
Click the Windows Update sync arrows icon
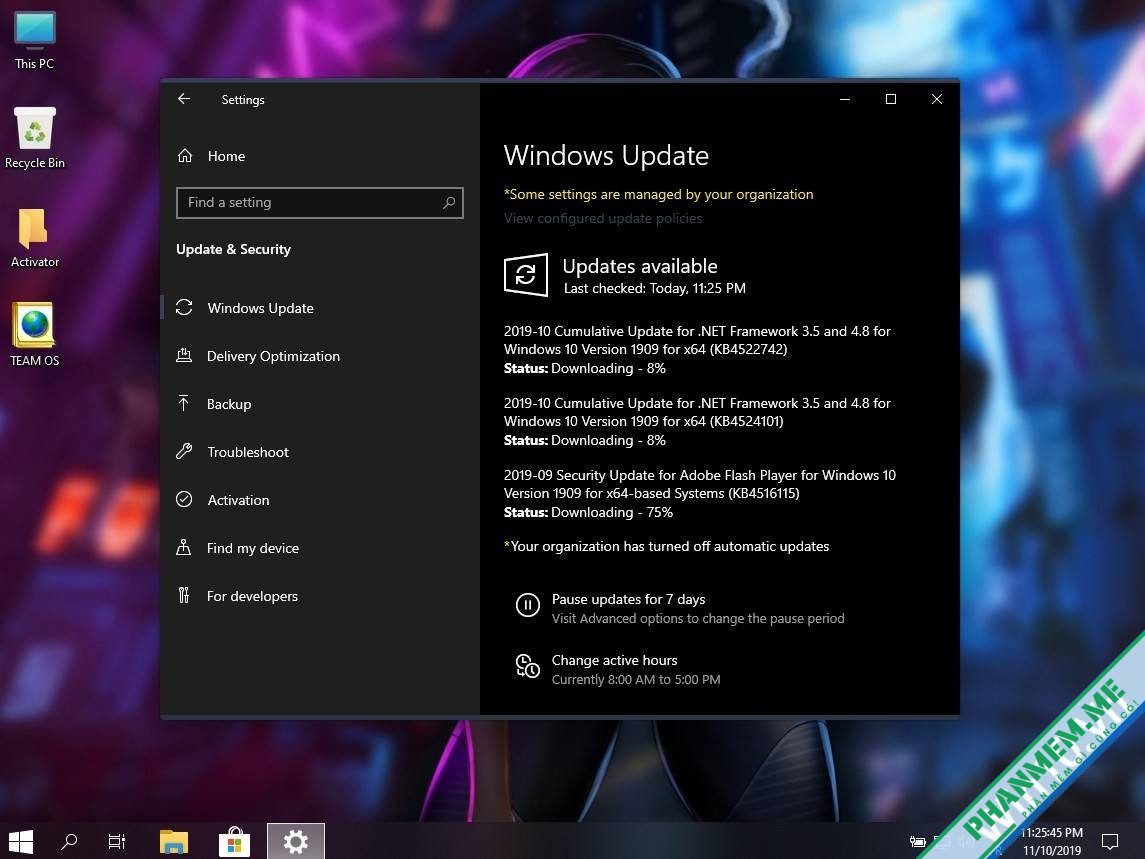(184, 308)
